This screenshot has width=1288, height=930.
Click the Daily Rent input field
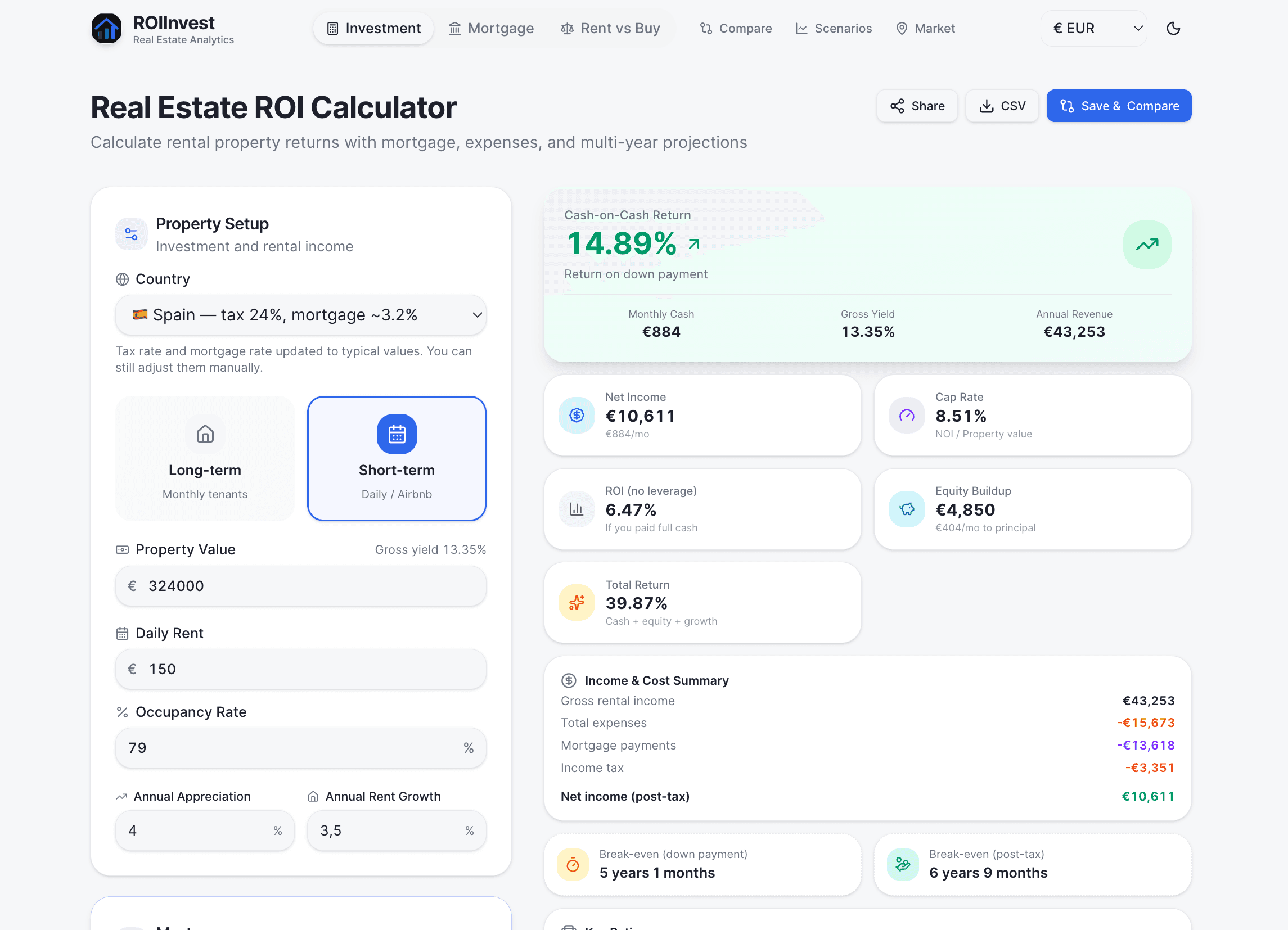pos(300,669)
